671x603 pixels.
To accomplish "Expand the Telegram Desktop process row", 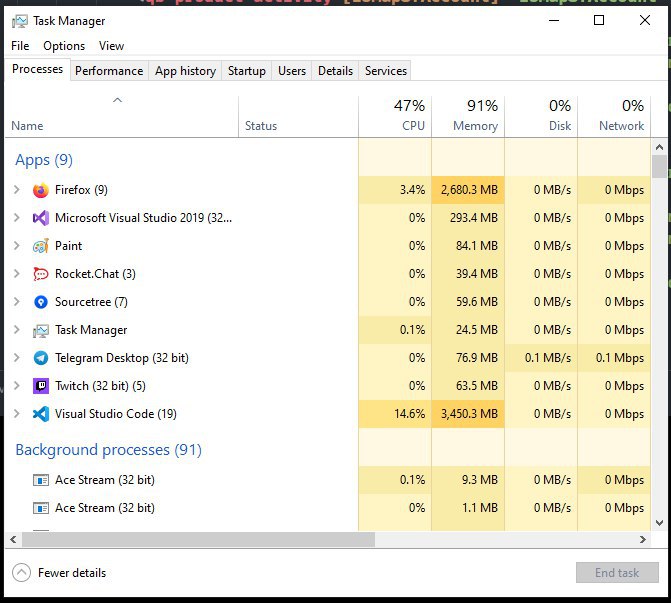I will coord(17,358).
